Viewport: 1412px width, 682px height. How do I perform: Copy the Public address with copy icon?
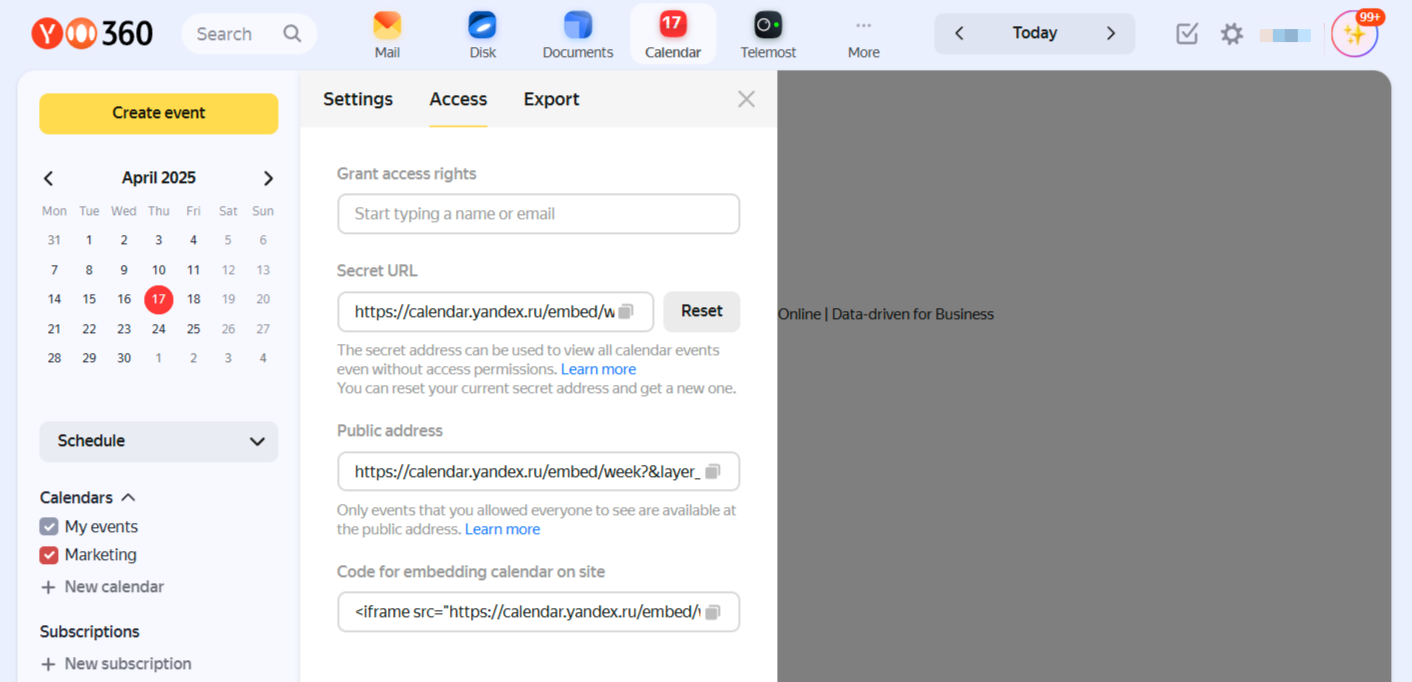point(713,472)
